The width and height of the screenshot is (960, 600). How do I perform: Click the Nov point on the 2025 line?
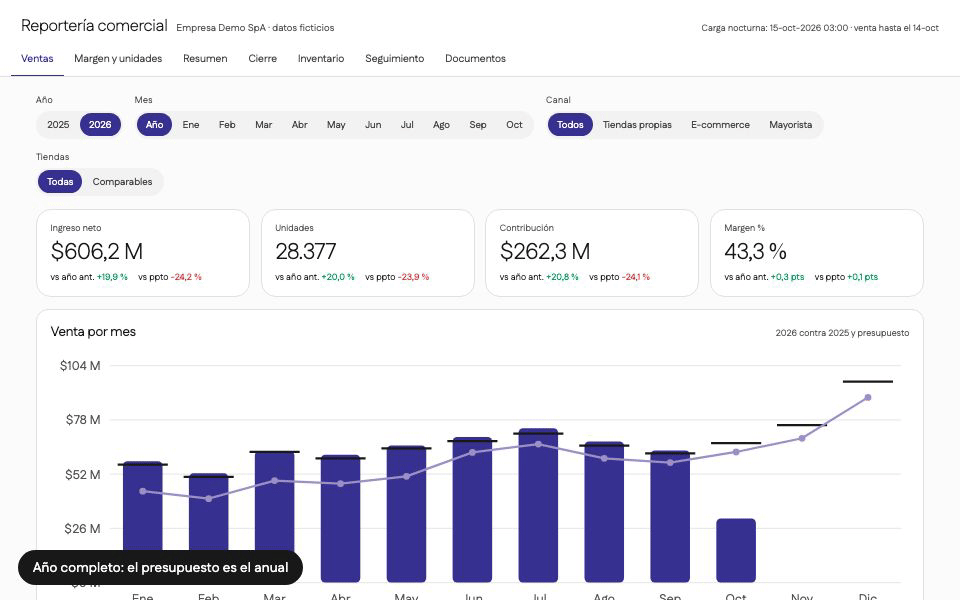[802, 438]
